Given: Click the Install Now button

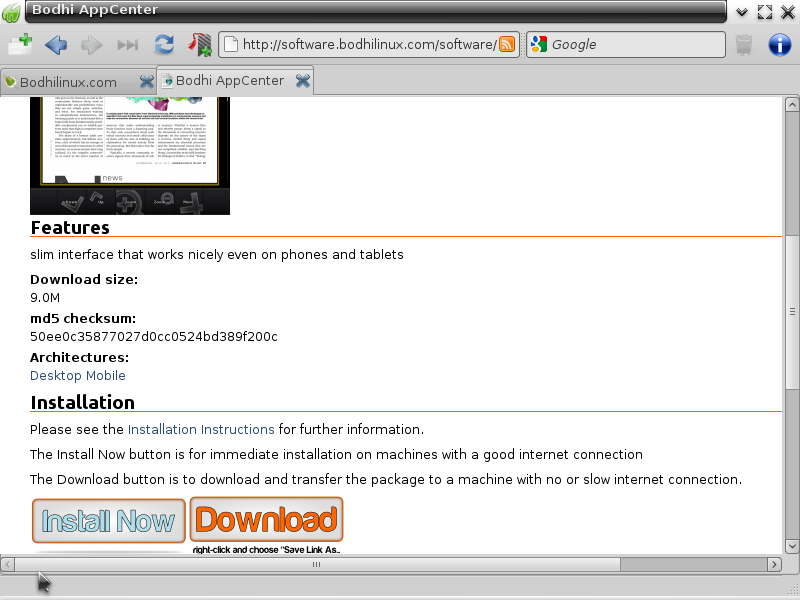Looking at the screenshot, I should tap(109, 521).
